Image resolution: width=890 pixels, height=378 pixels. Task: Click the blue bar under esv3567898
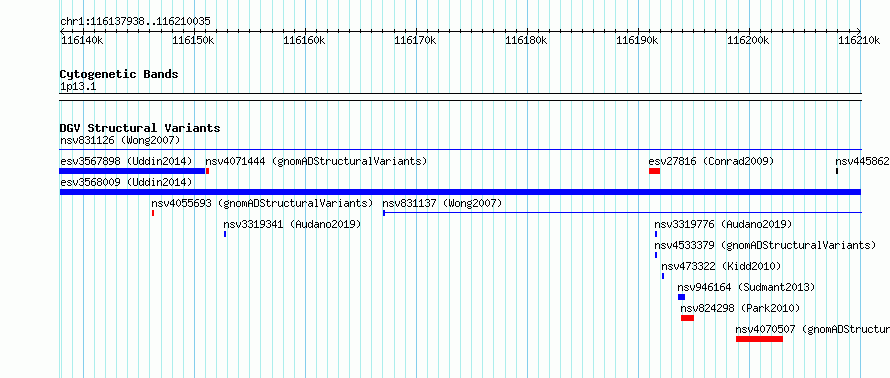(132, 171)
